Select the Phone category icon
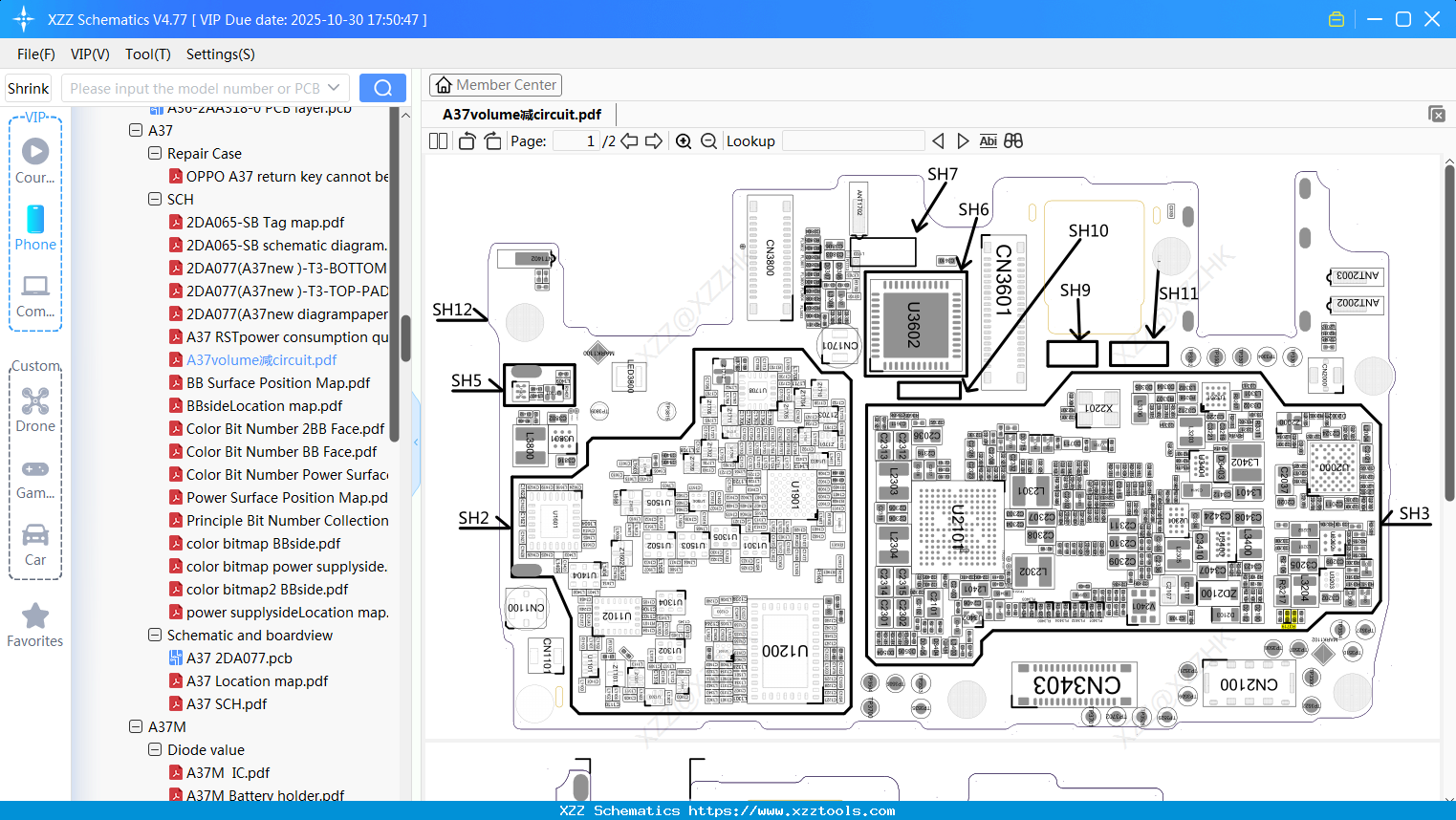The width and height of the screenshot is (1456, 820). click(35, 228)
